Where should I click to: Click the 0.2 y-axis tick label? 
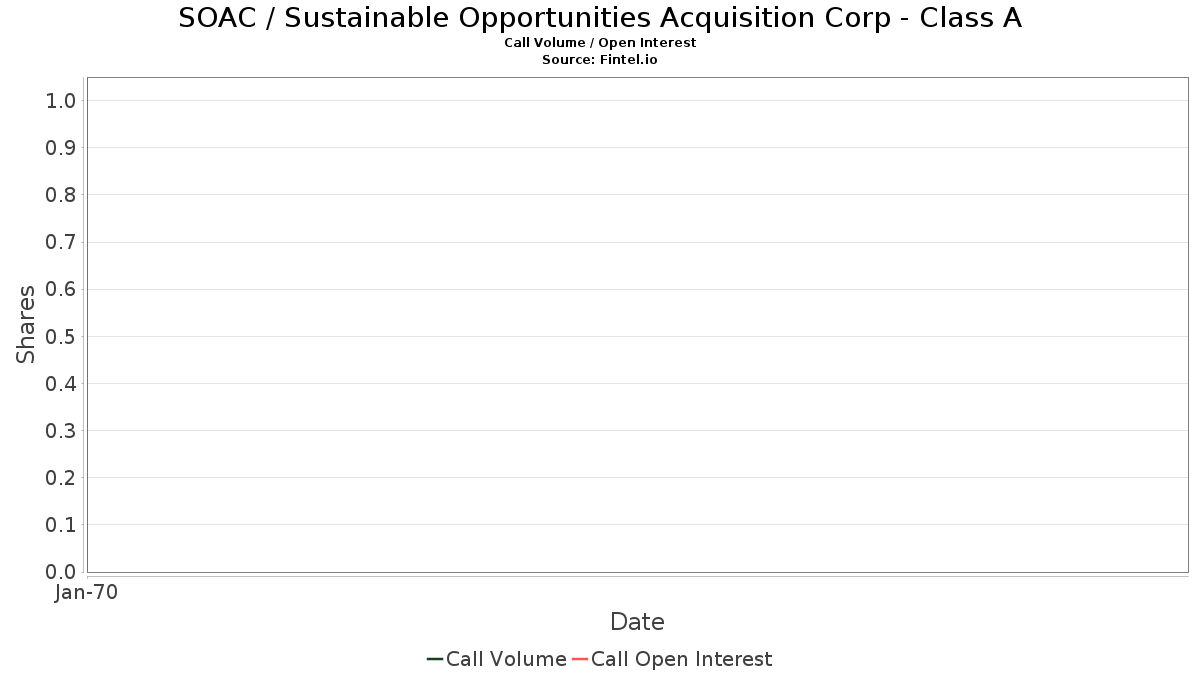[61, 478]
